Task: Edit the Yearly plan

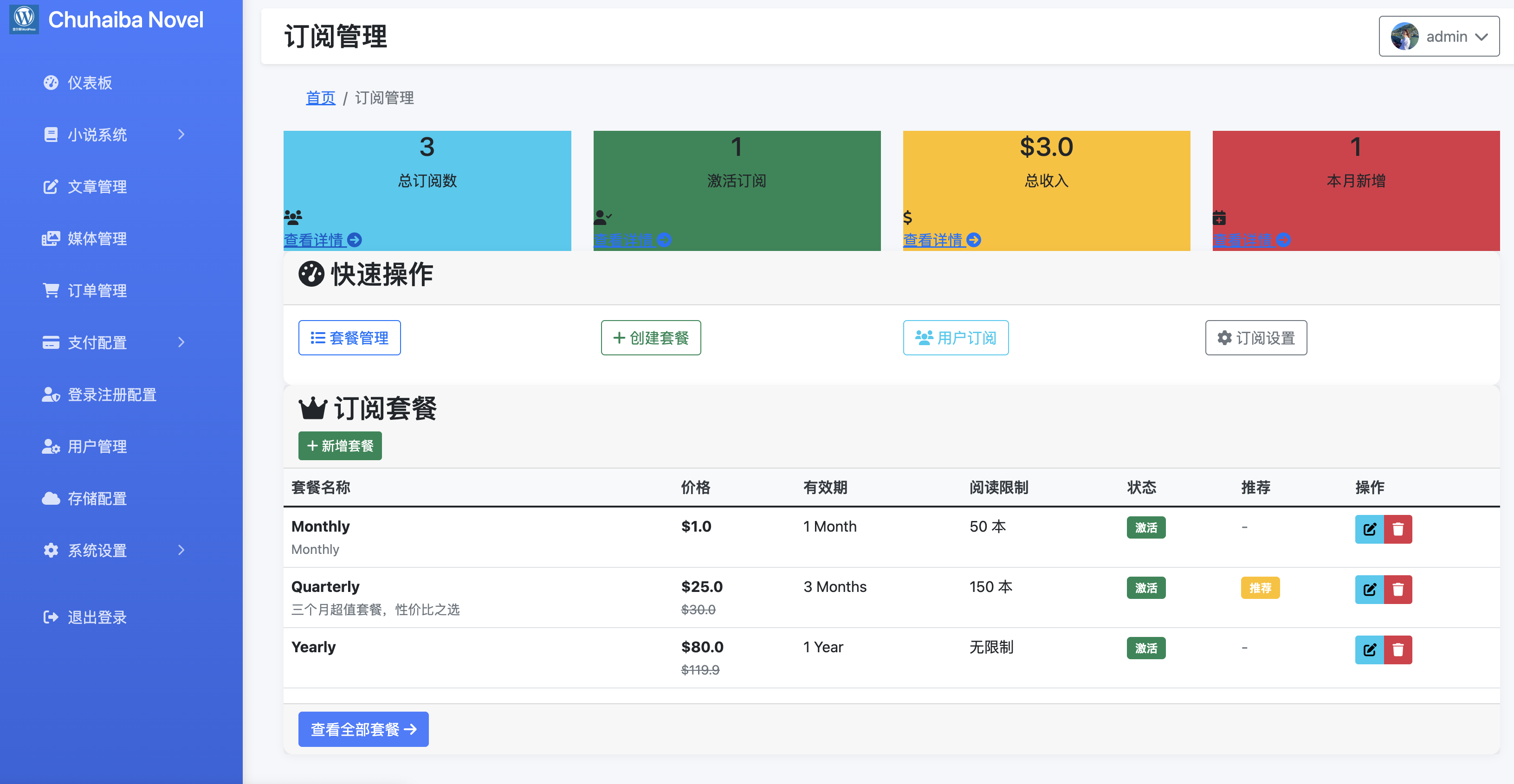Action: (1369, 650)
